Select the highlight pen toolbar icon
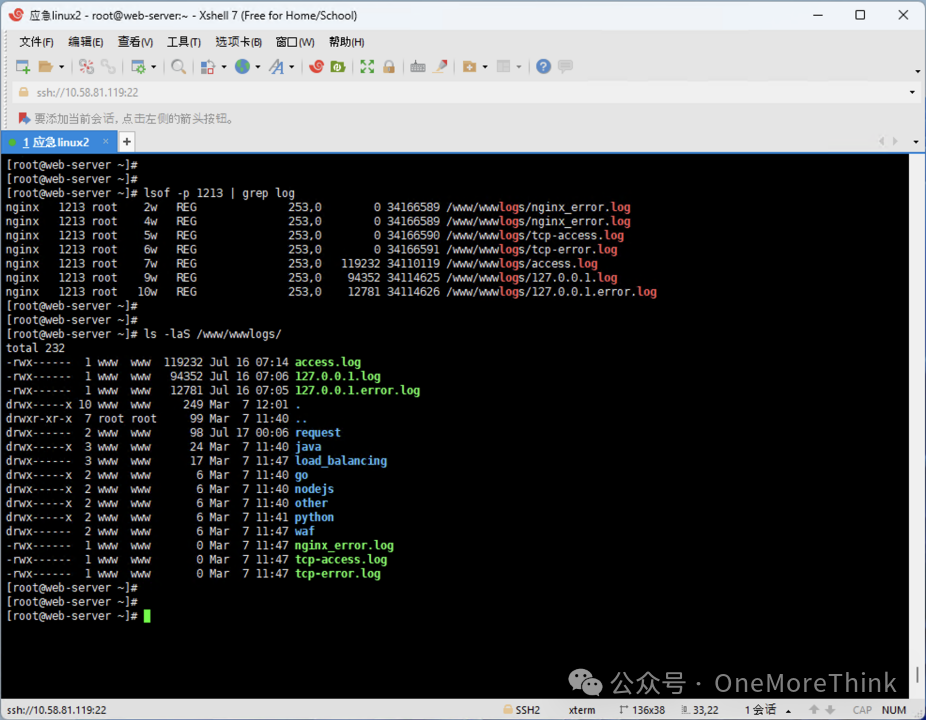926x720 pixels. (438, 66)
